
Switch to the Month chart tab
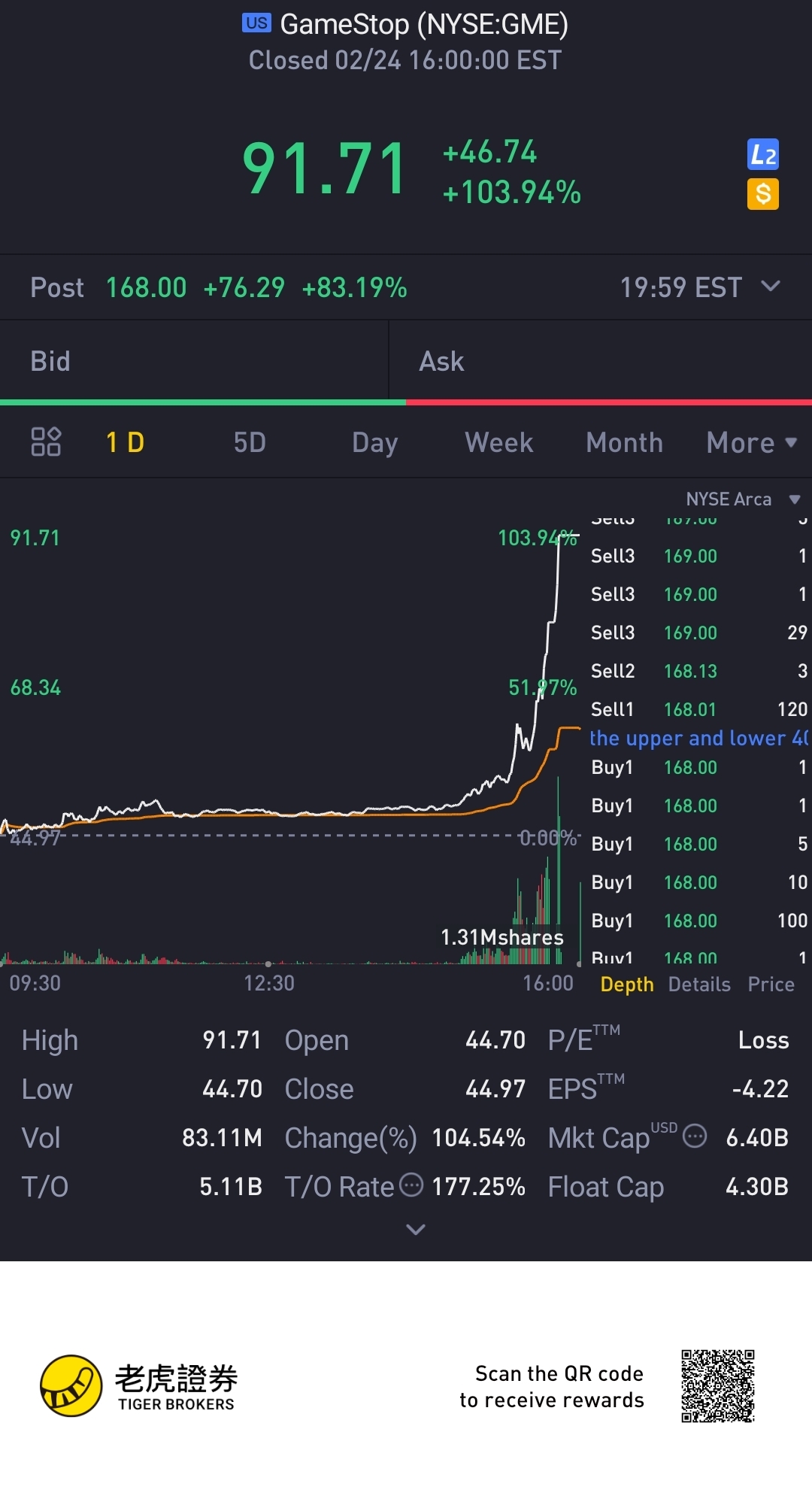(x=624, y=443)
